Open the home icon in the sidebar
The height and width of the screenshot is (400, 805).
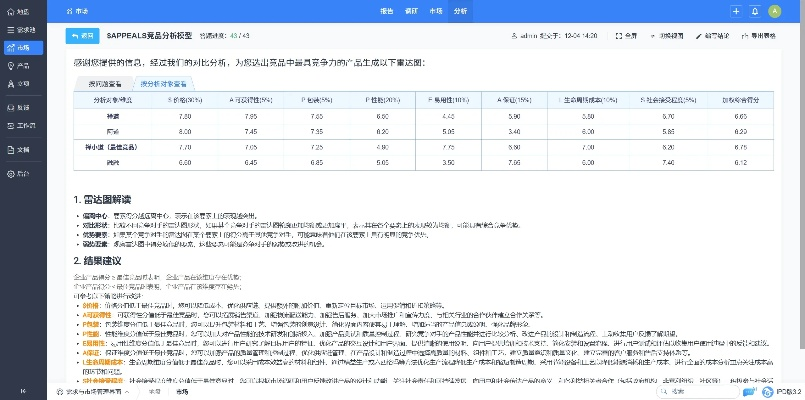click(x=22, y=13)
